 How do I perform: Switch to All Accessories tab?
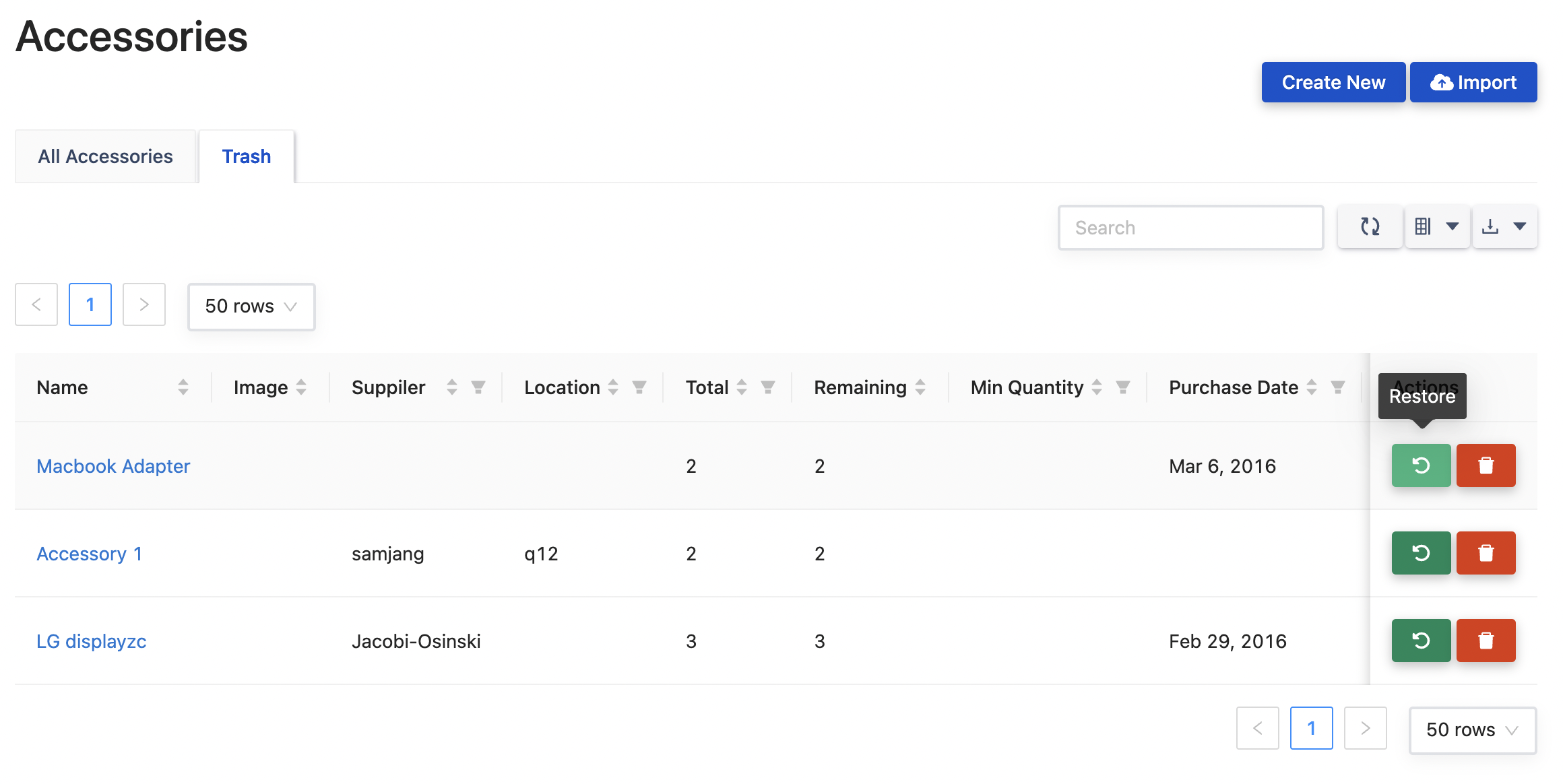click(106, 156)
